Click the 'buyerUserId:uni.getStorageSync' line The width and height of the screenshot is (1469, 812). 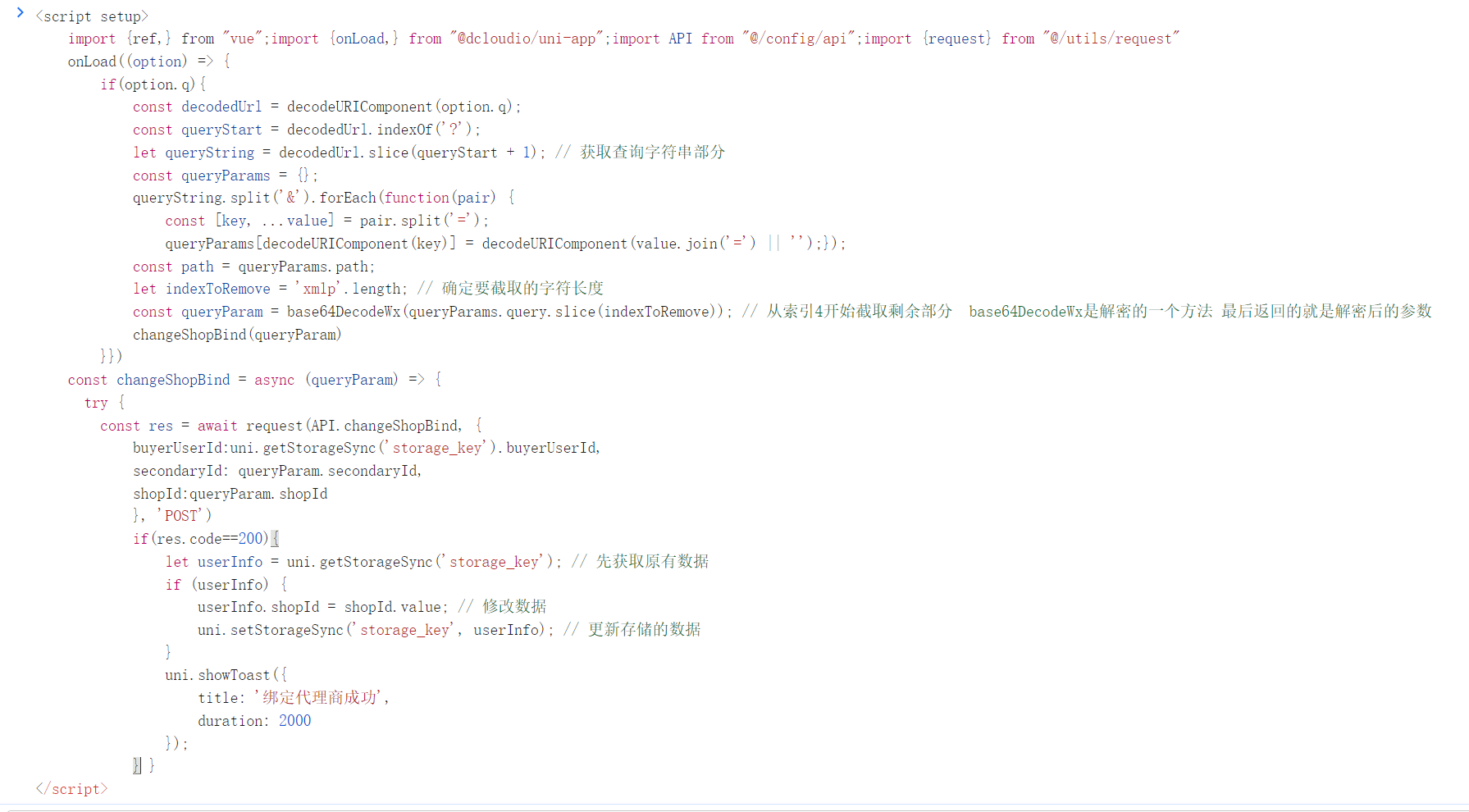(x=367, y=448)
